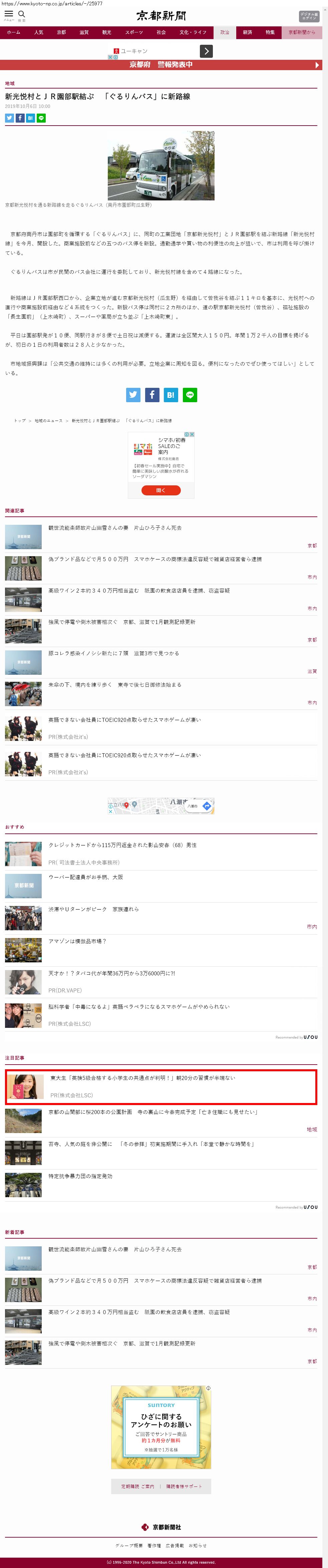Open the スポーツ navigation tab

coord(134,32)
